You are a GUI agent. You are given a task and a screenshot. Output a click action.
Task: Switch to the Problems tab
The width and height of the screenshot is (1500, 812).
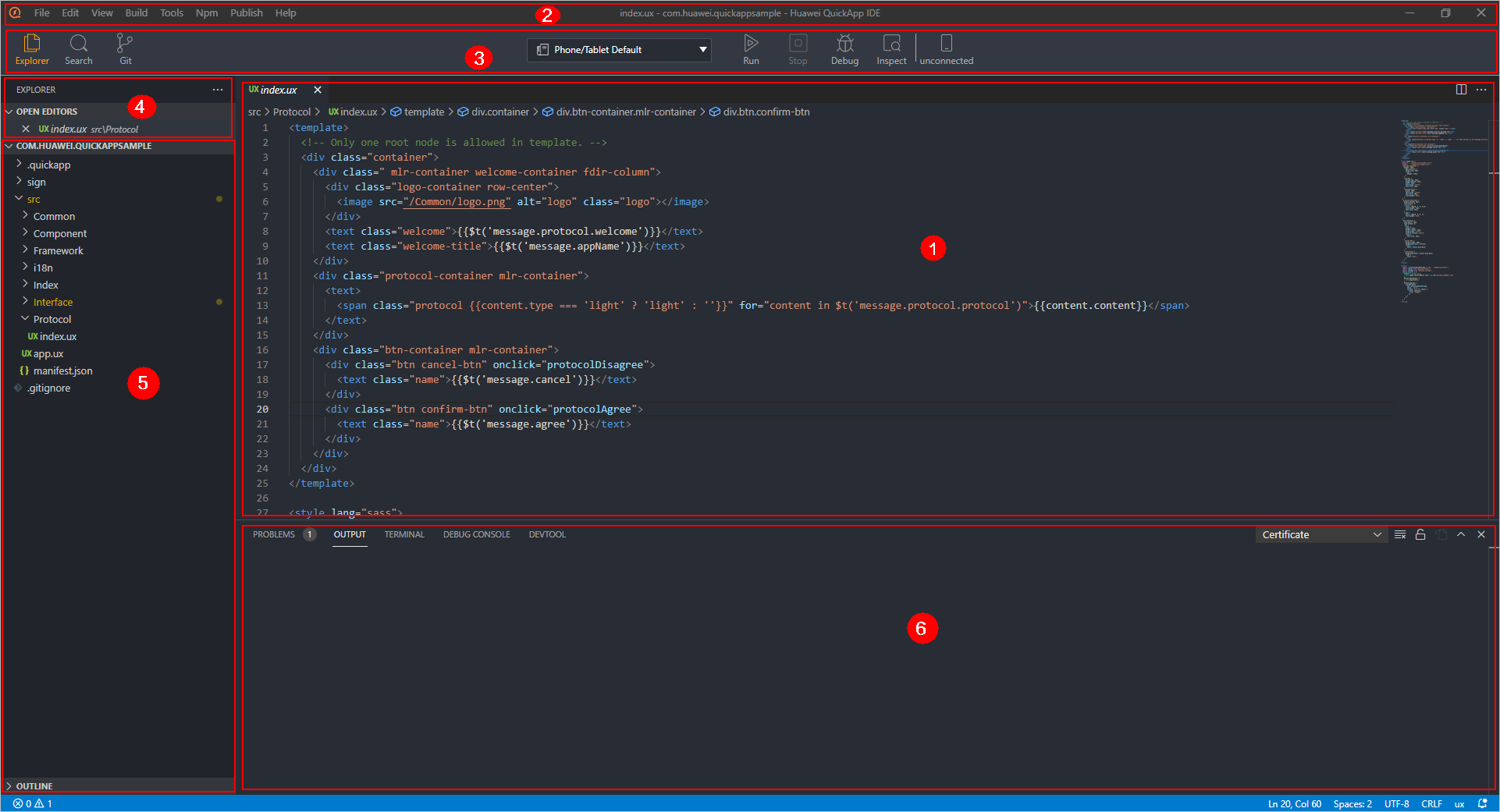(274, 534)
